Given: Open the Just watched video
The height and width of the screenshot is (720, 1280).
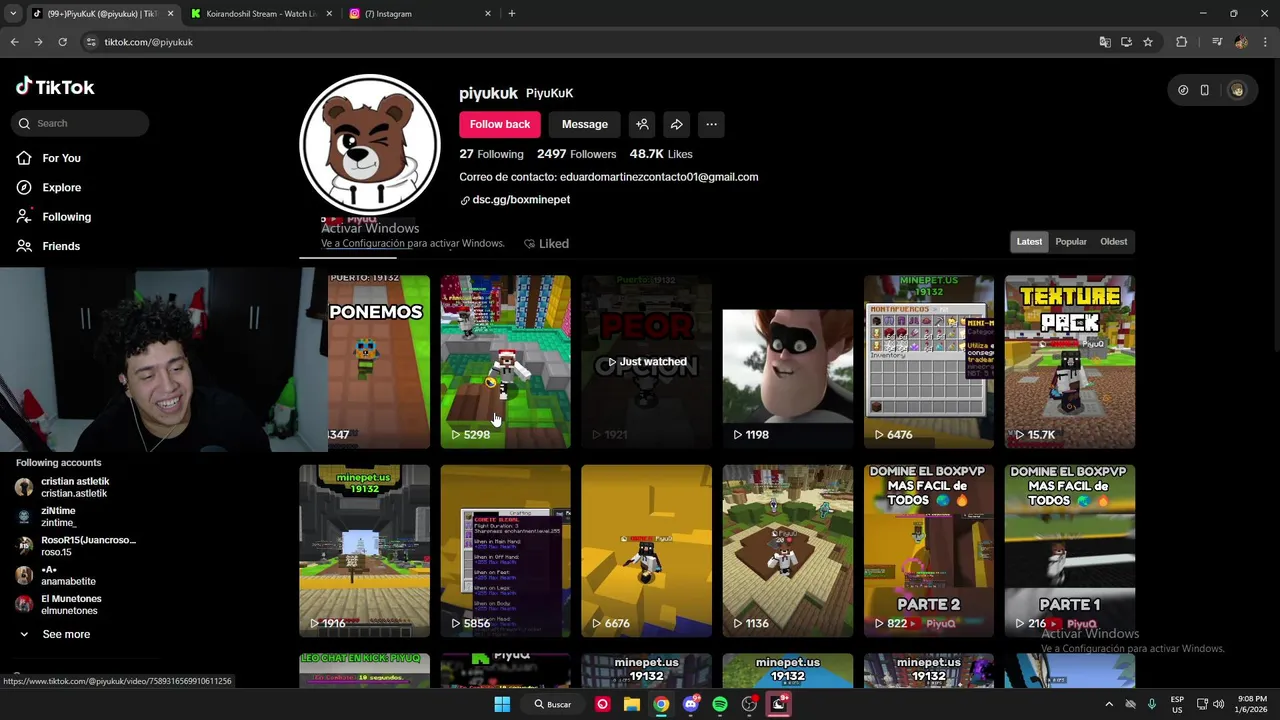Looking at the screenshot, I should click(646, 361).
